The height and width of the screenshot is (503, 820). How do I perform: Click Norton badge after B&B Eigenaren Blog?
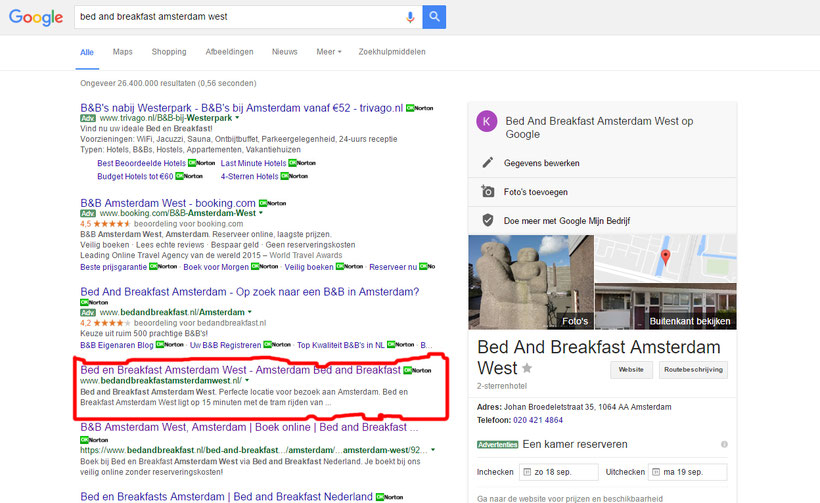(170, 345)
